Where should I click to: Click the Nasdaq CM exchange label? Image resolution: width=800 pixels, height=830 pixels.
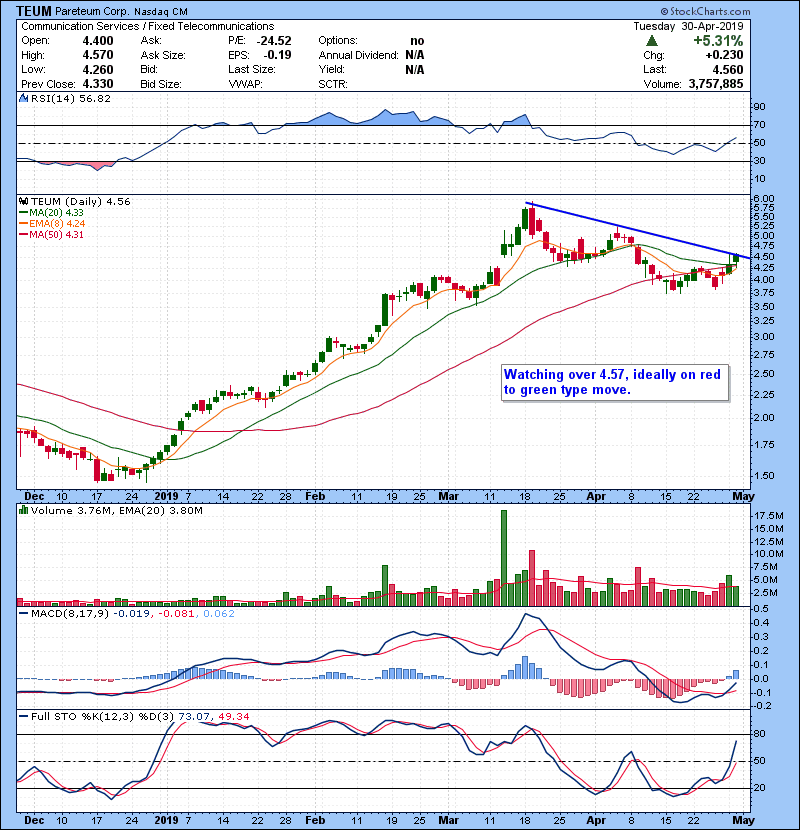pos(160,12)
